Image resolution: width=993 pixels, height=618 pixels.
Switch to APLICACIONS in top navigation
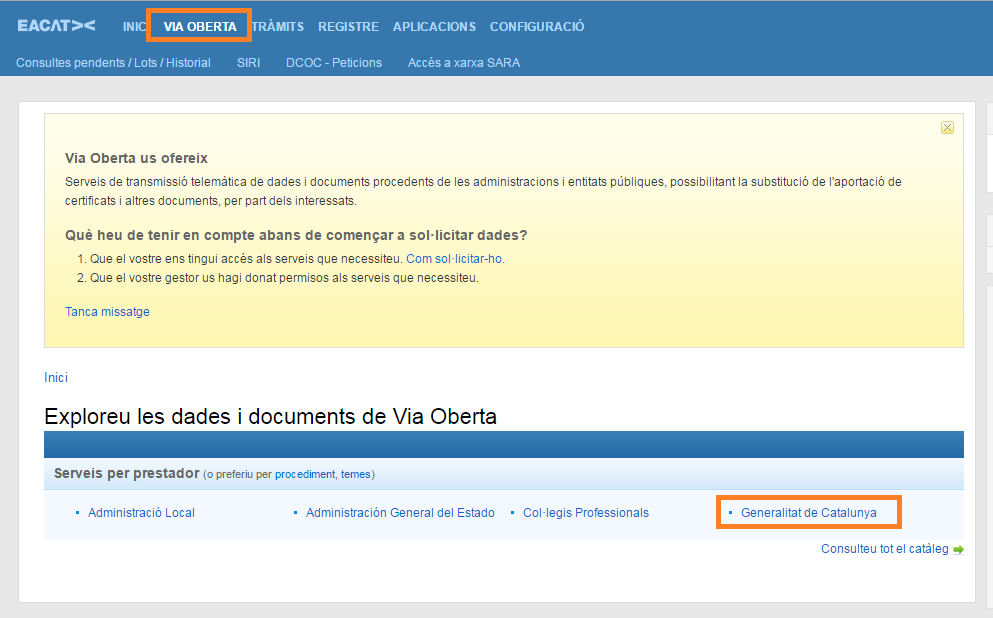(x=434, y=27)
